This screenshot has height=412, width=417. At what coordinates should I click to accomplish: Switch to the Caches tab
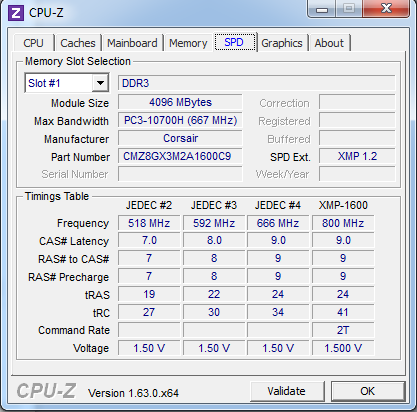(x=78, y=43)
